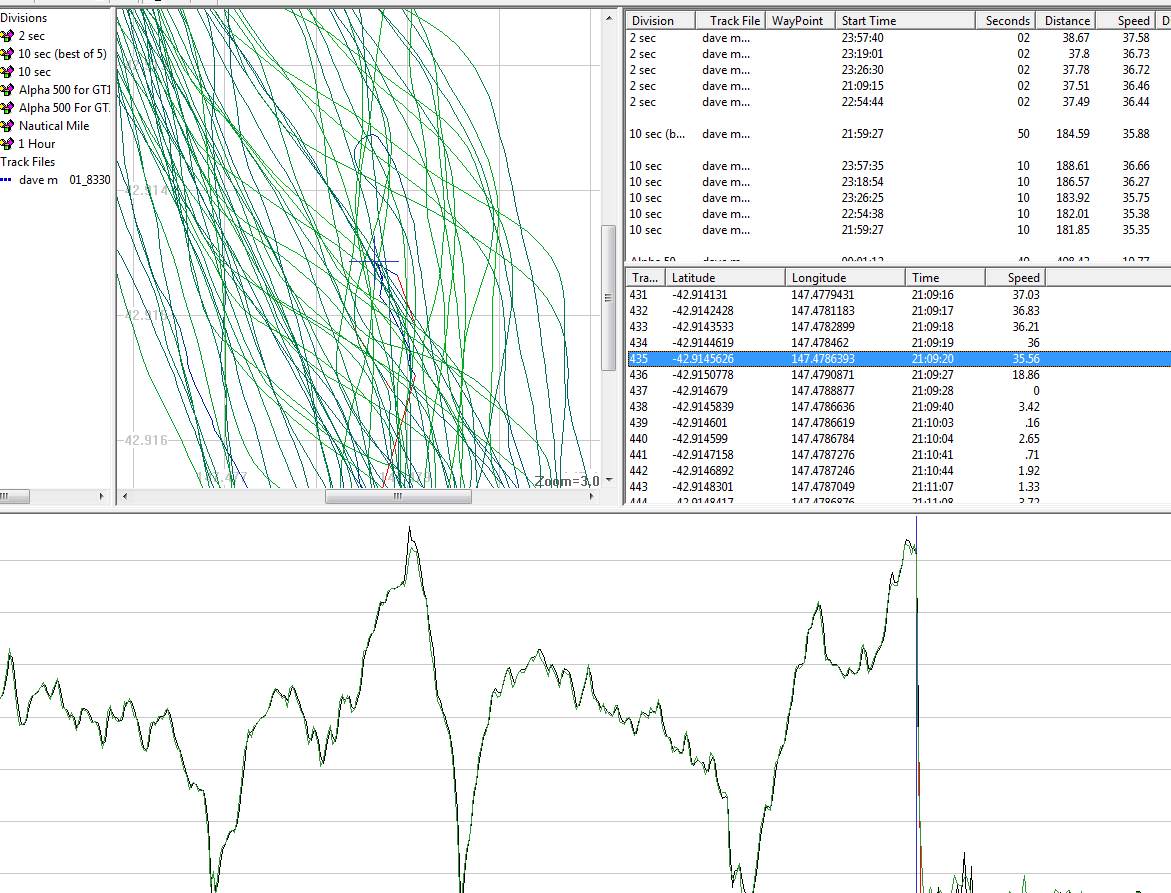The image size is (1171, 893).
Task: Click the plain 10 sec division icon
Action: click(8, 72)
